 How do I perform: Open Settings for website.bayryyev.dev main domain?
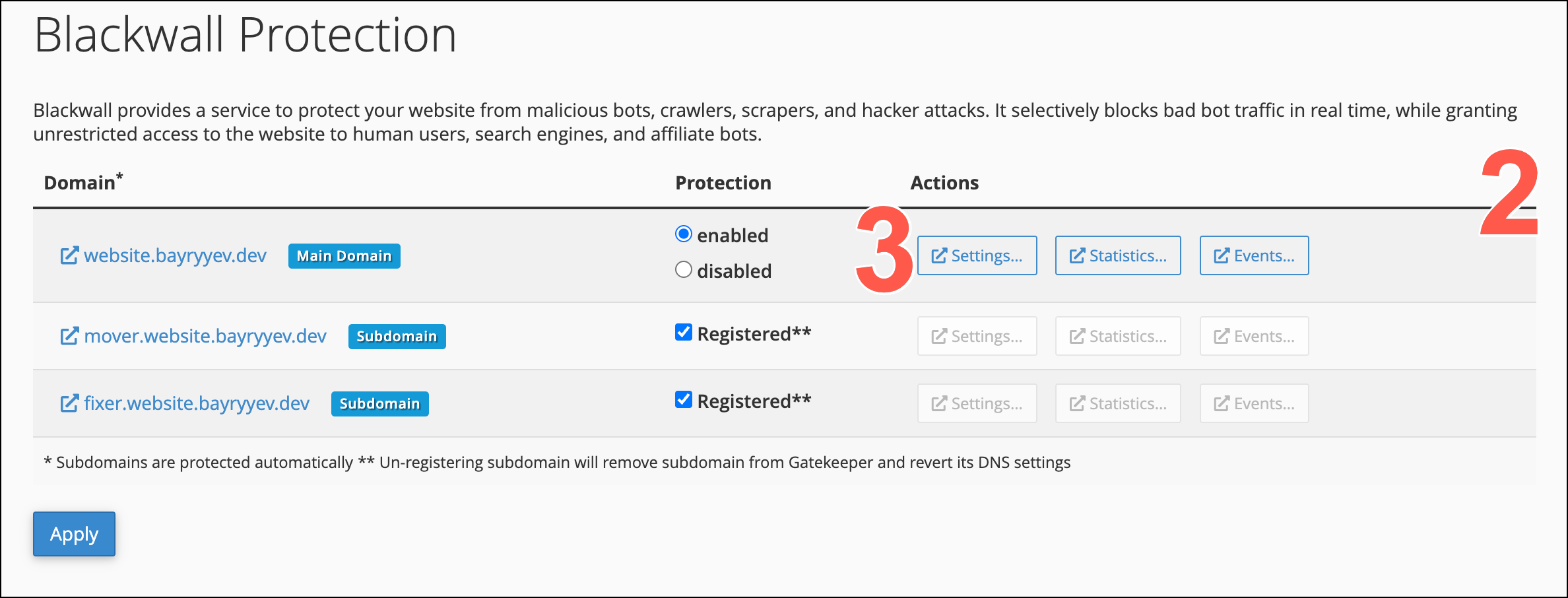click(x=977, y=255)
